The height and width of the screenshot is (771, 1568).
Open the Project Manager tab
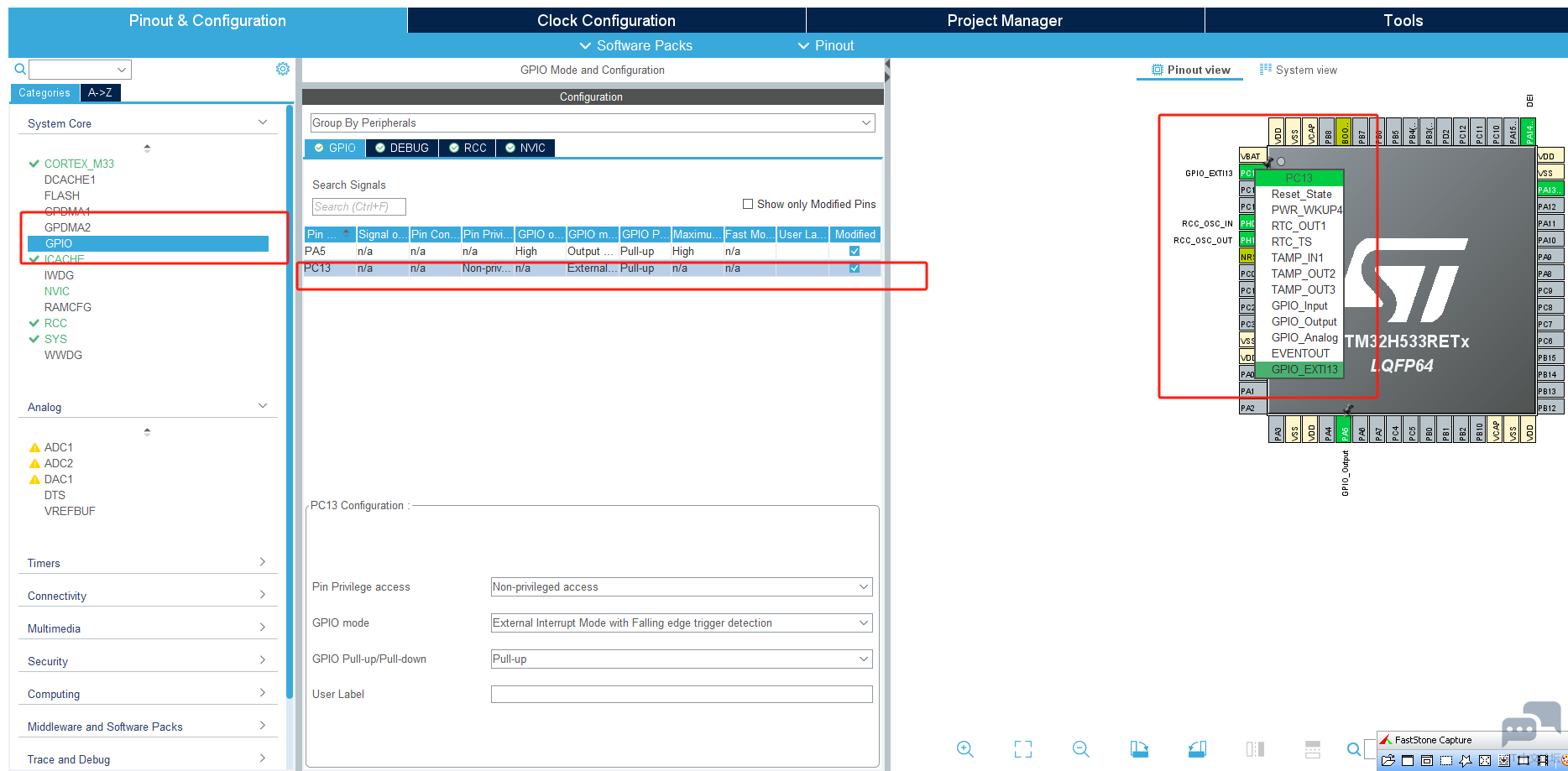(x=1005, y=20)
